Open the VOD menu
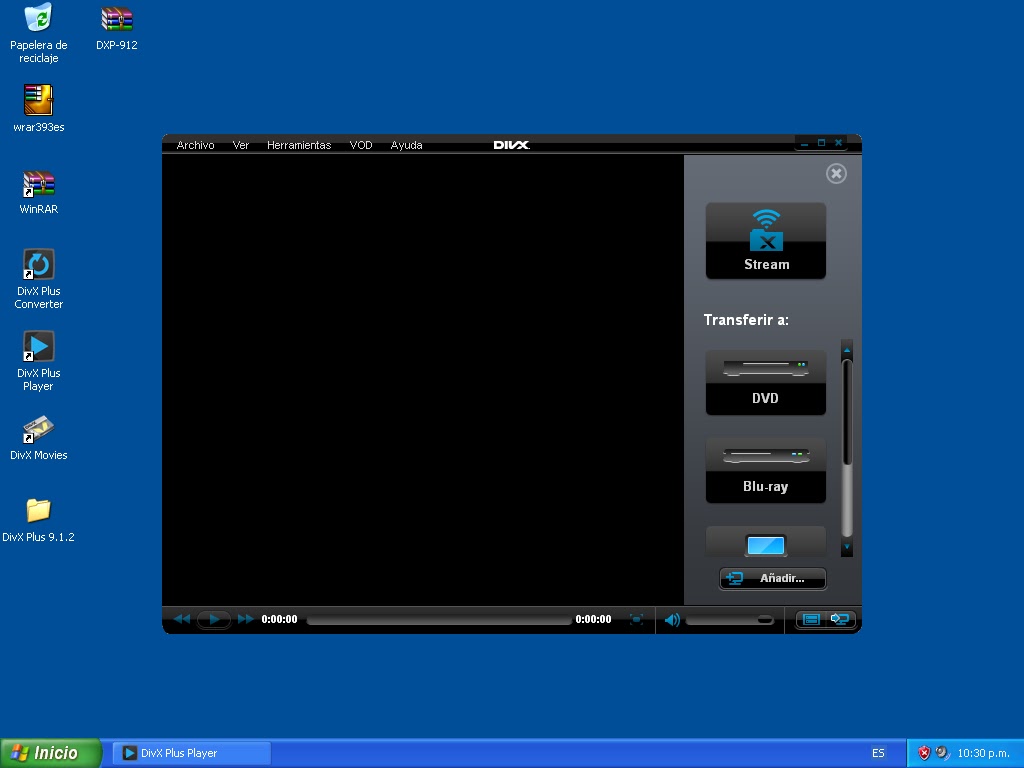The height and width of the screenshot is (768, 1024). [360, 145]
